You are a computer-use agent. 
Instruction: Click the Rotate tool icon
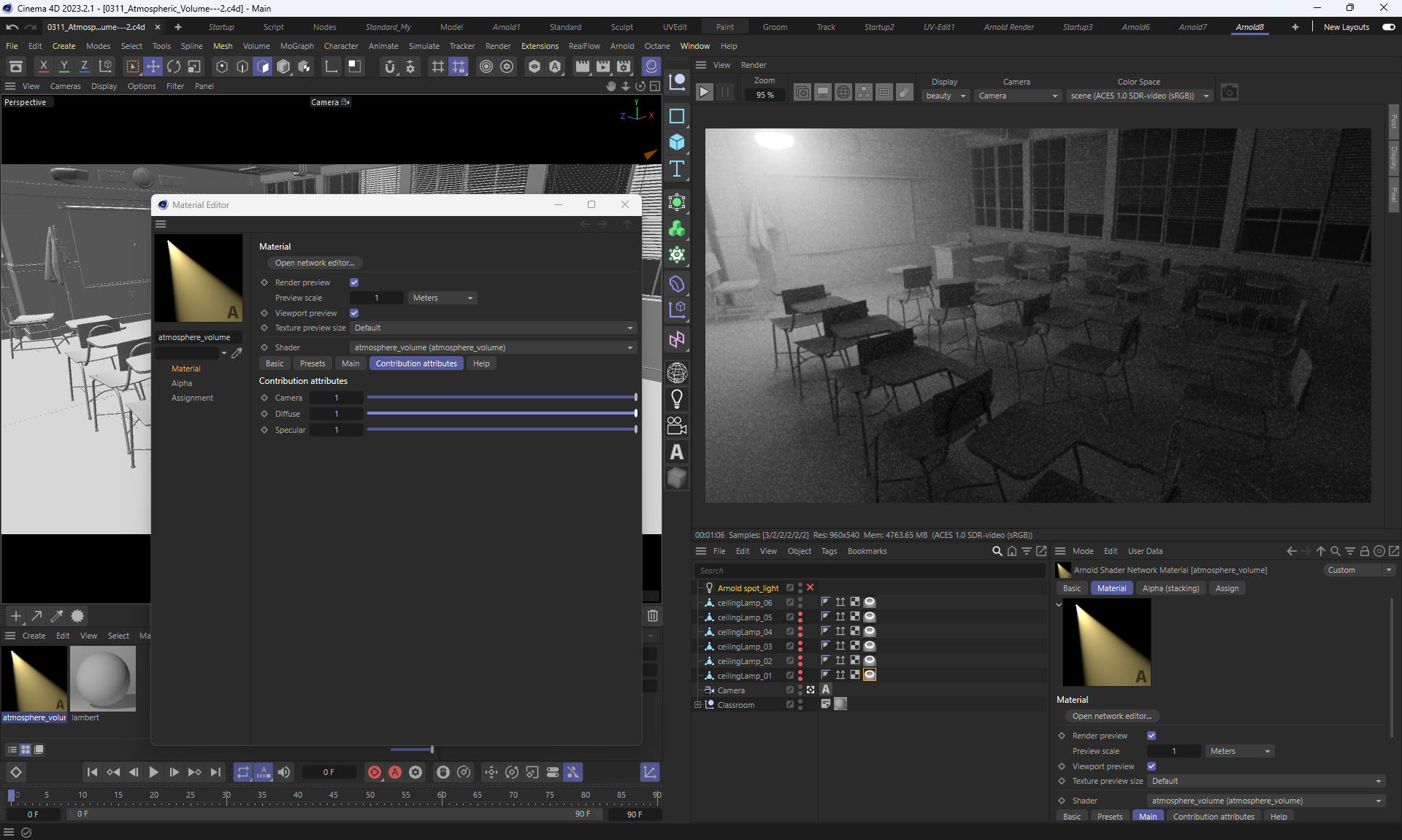click(174, 66)
